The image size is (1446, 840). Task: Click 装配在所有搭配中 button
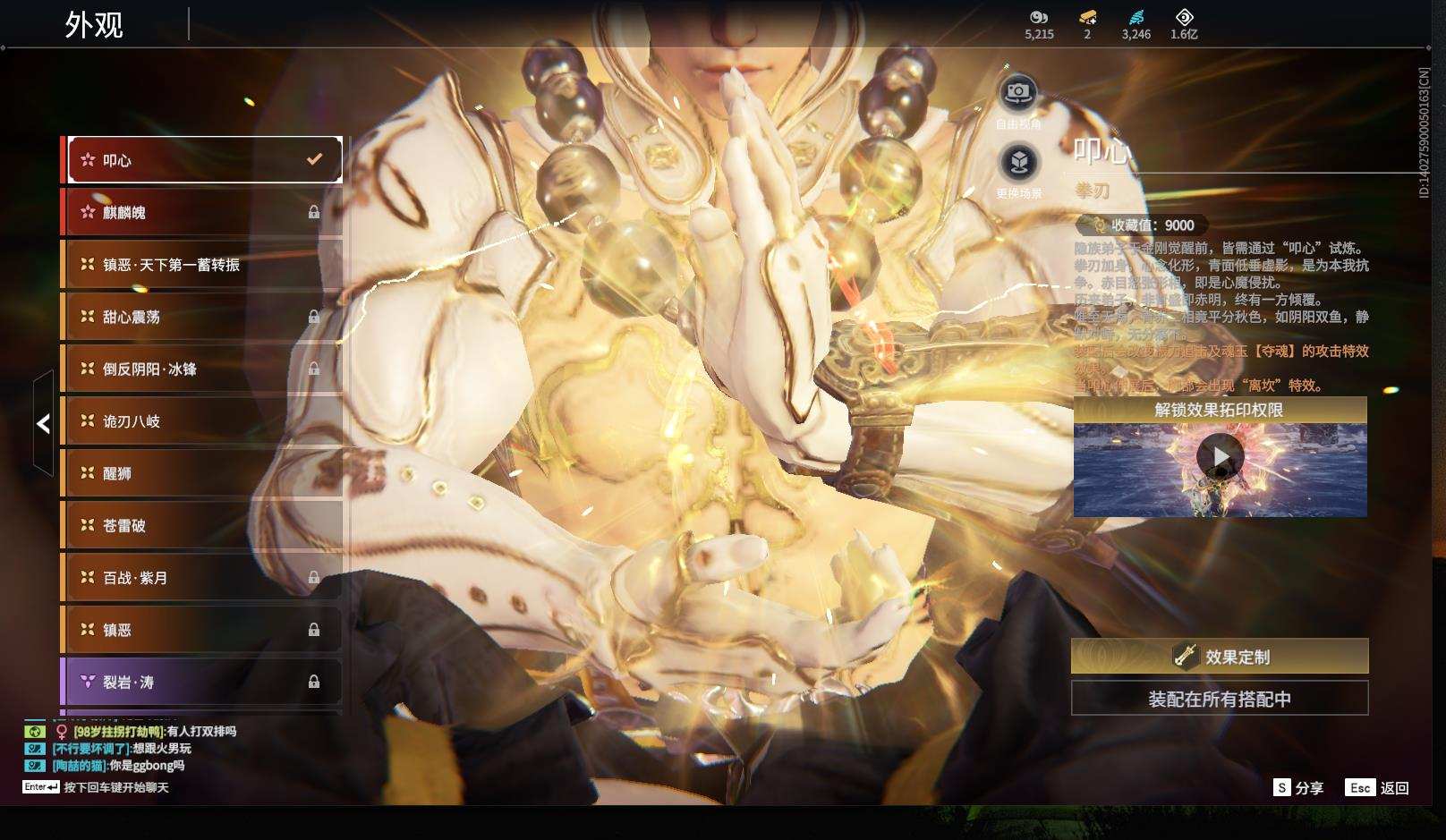point(1220,699)
